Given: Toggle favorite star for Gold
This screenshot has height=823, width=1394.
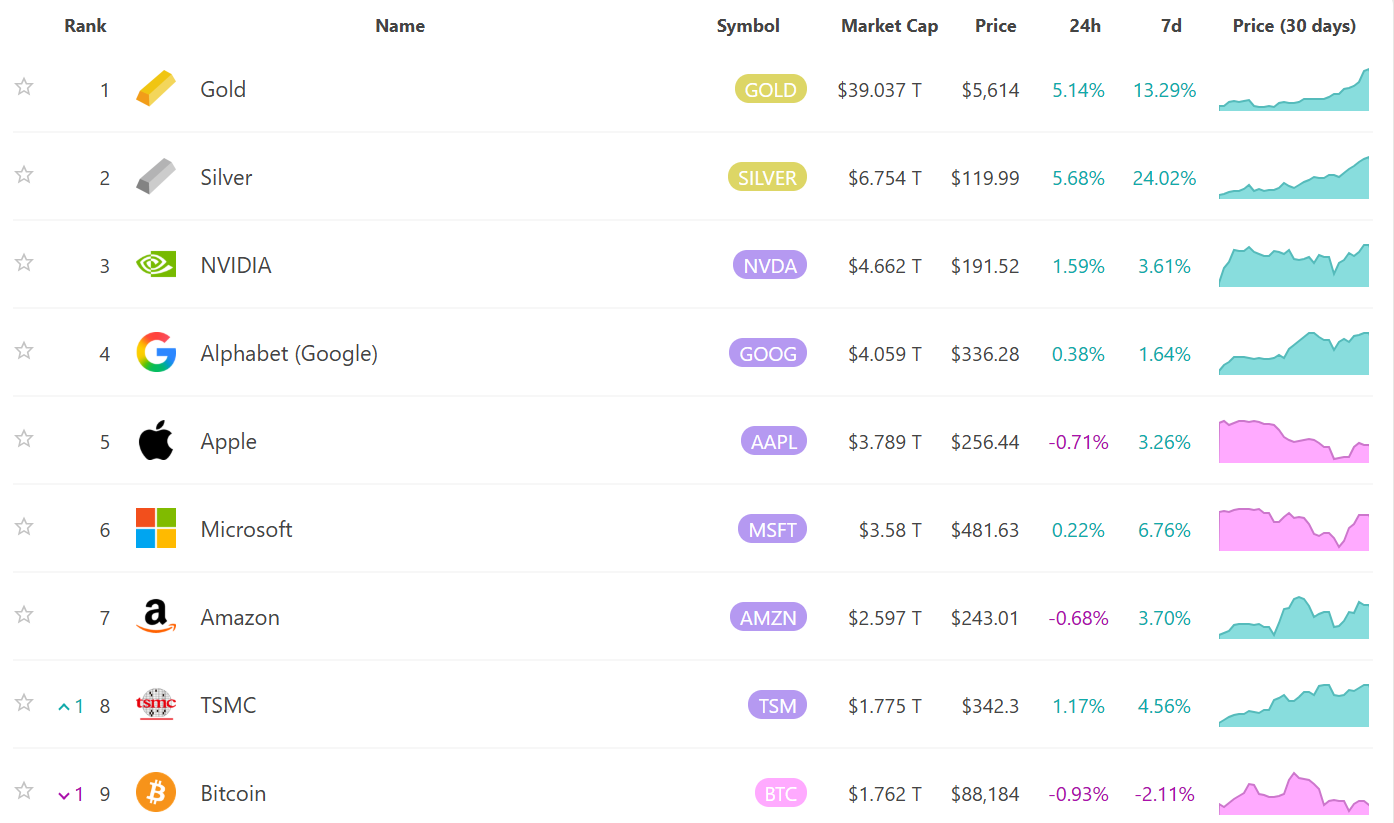Looking at the screenshot, I should 24,87.
